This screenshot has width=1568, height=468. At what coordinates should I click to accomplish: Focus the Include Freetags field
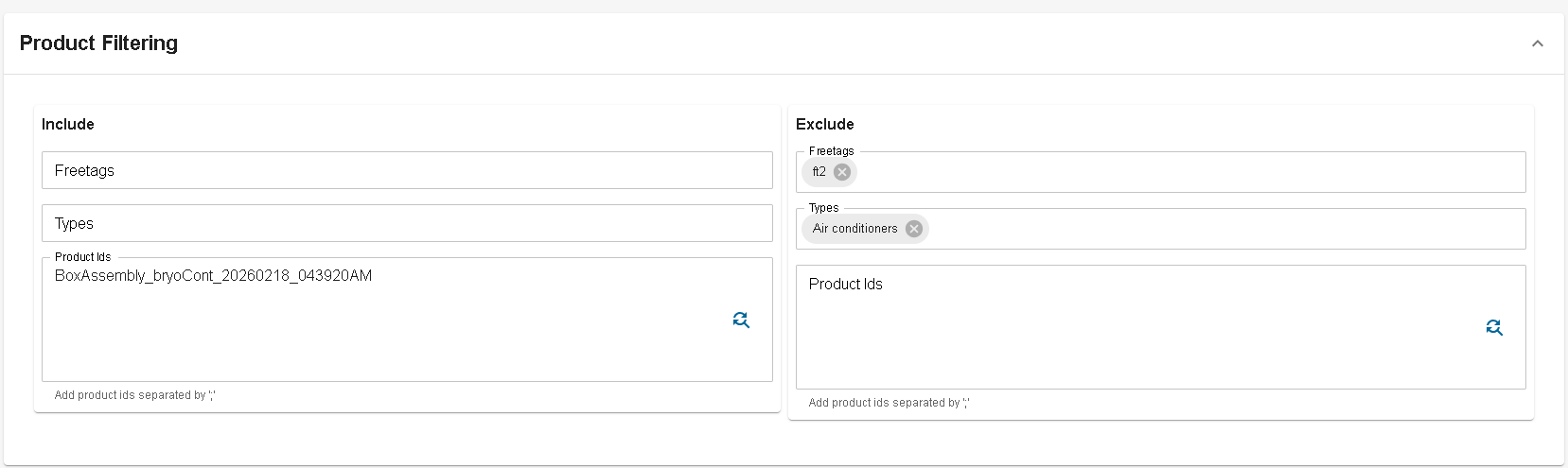click(x=407, y=170)
